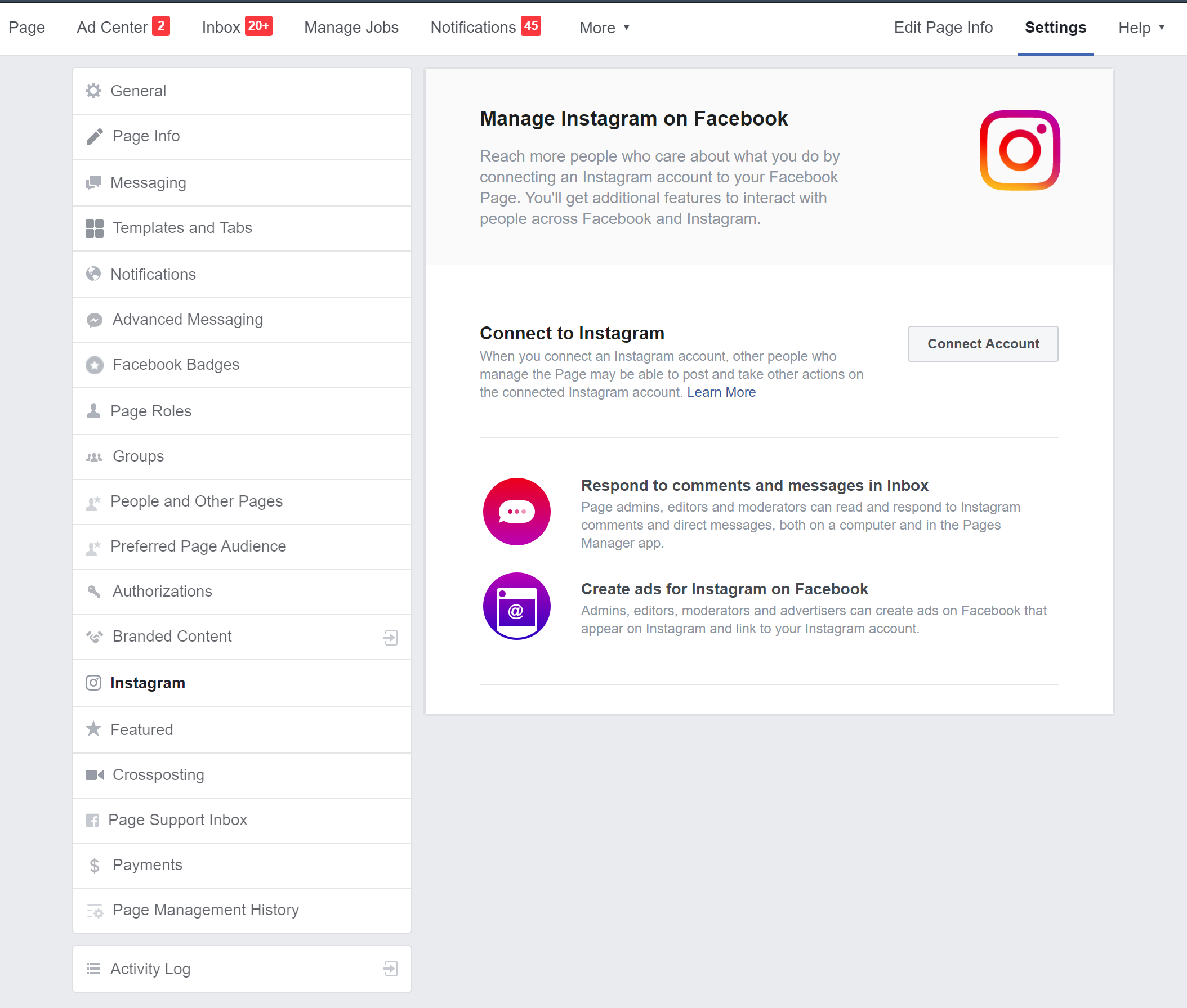The width and height of the screenshot is (1187, 1008).
Task: Click the pink Inbox chat bubble icon
Action: point(516,512)
